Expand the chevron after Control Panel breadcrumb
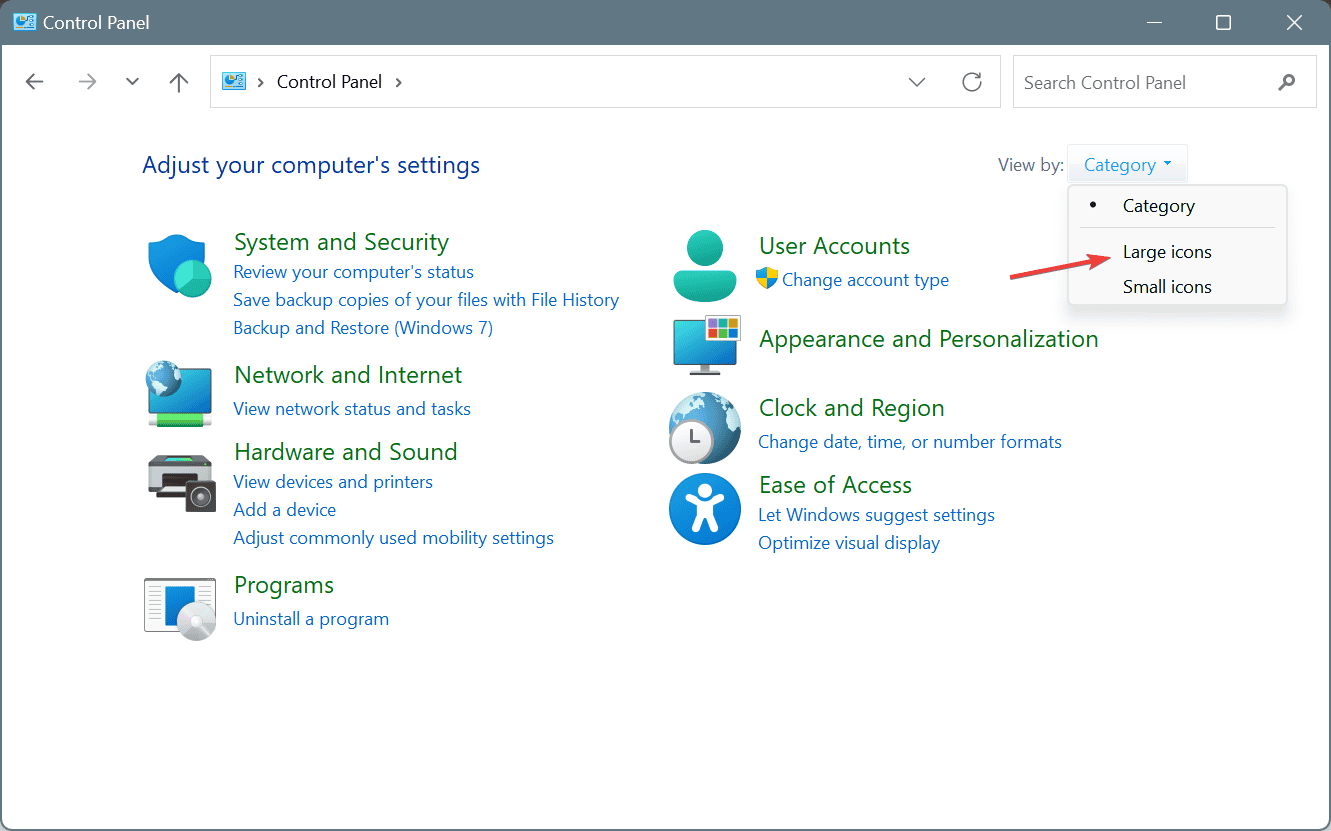This screenshot has height=831, width=1331. (399, 82)
